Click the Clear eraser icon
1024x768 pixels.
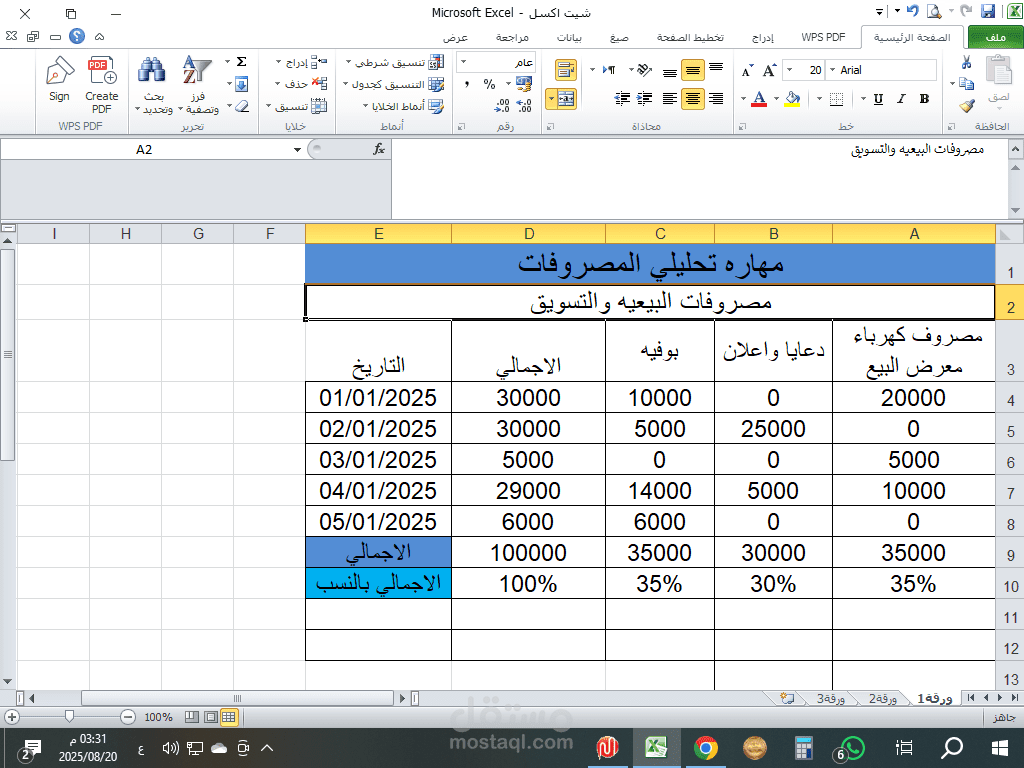tap(242, 106)
